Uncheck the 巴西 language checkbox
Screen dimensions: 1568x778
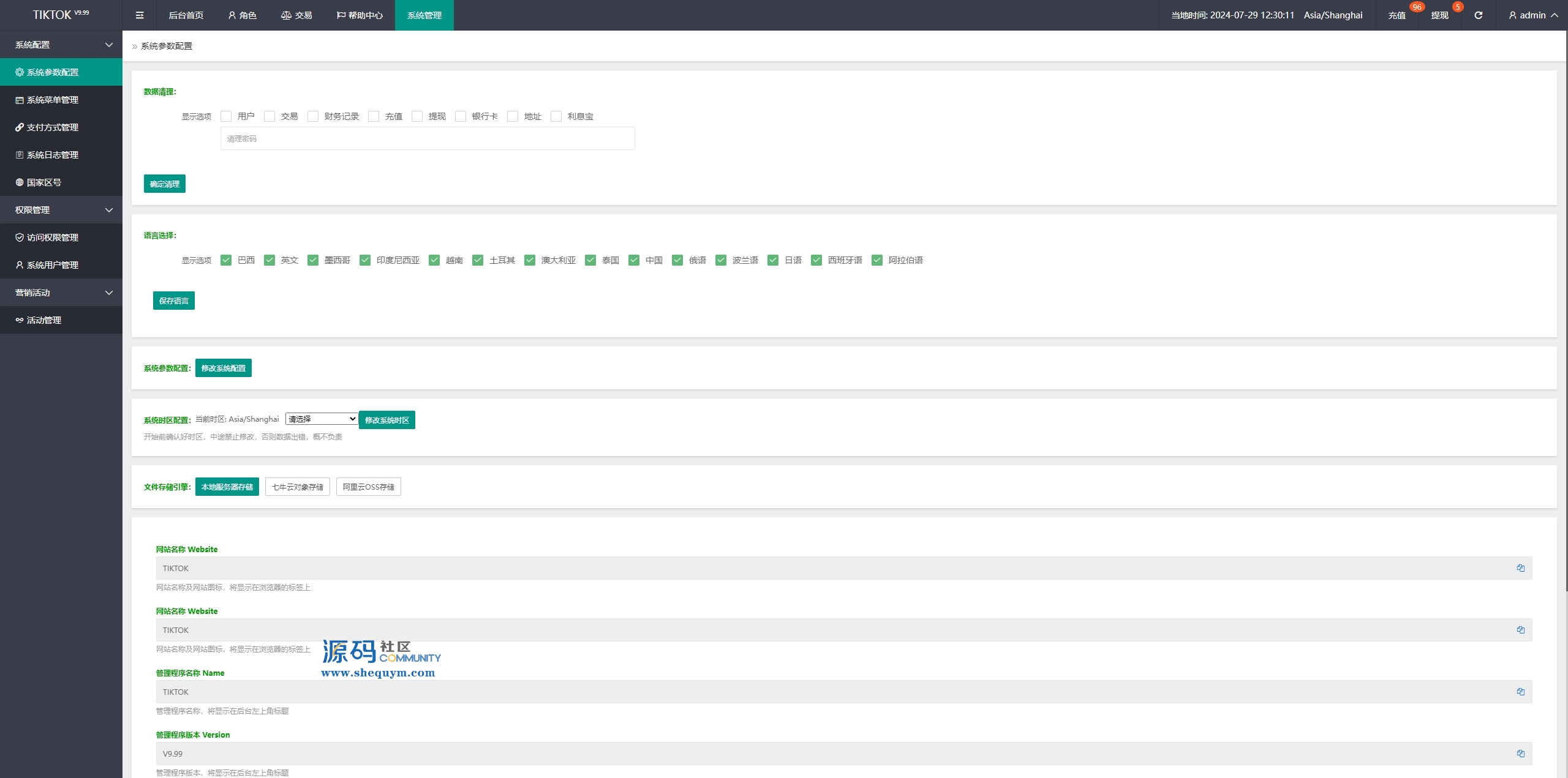click(226, 260)
